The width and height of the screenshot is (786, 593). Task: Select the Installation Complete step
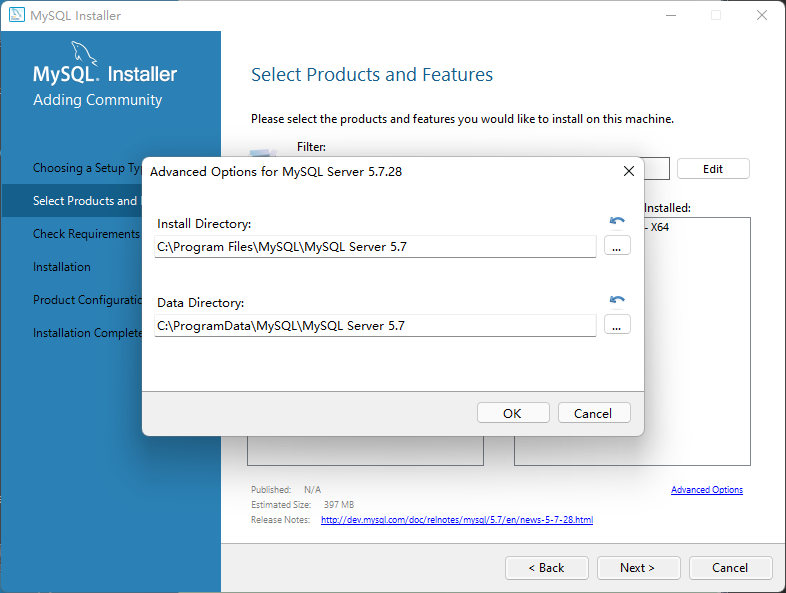tap(87, 333)
